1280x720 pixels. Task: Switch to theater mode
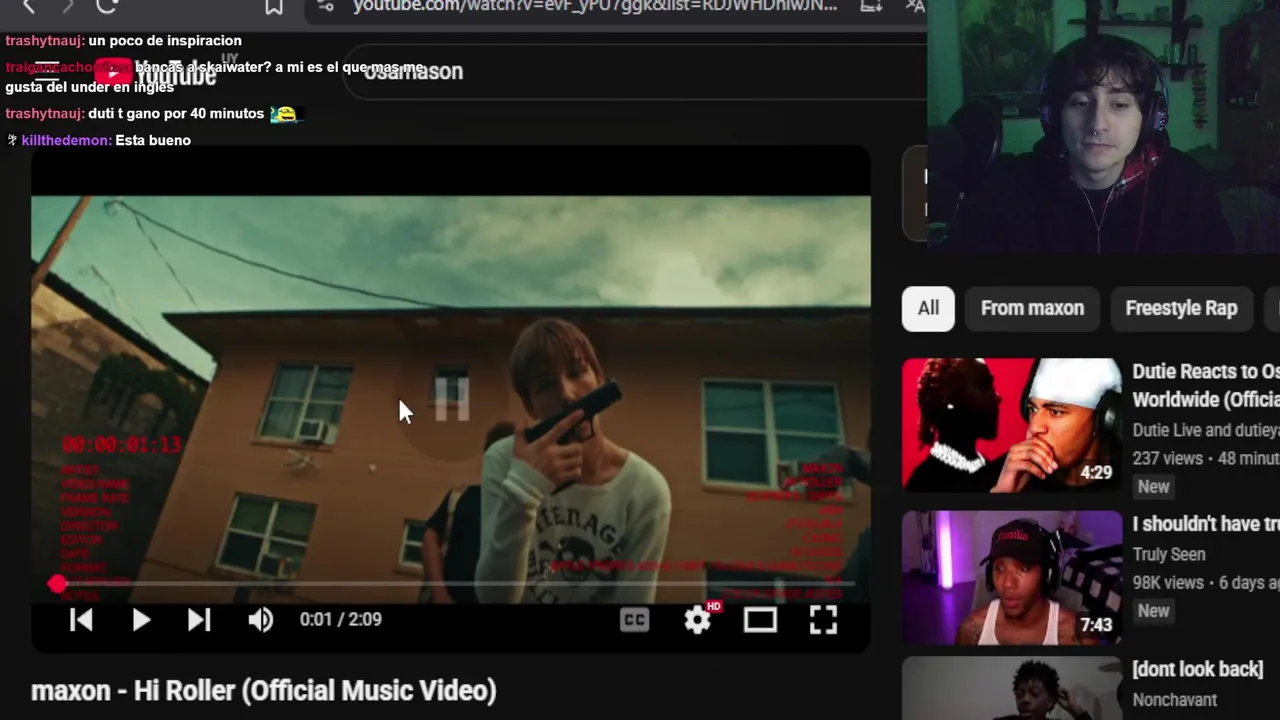[x=760, y=620]
